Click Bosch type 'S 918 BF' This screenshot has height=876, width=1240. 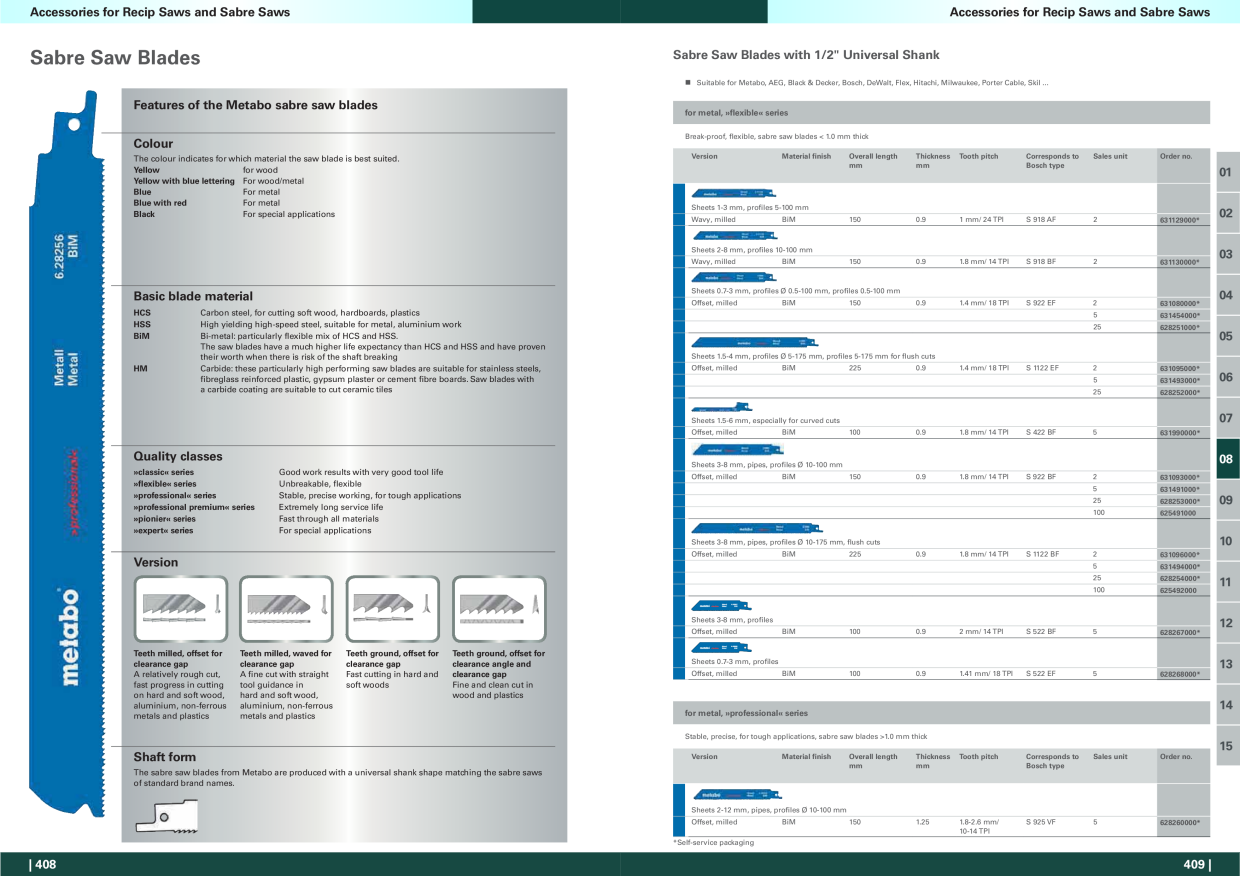point(1040,261)
